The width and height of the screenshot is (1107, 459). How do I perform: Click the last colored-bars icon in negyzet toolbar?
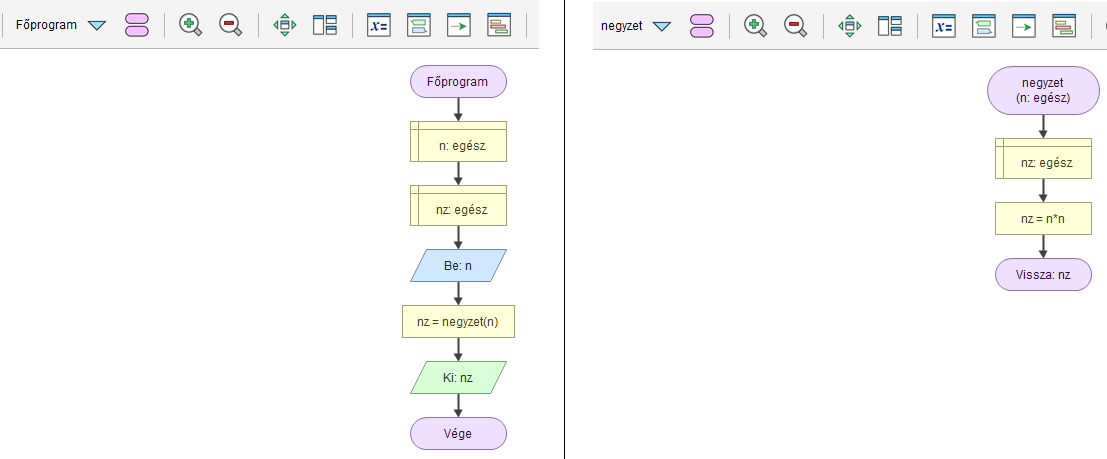1063,25
